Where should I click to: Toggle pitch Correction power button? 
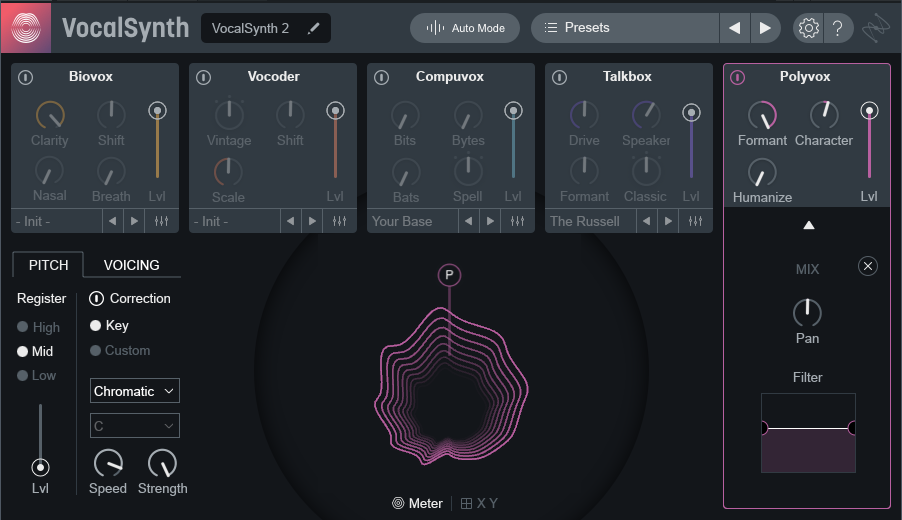[x=96, y=299]
